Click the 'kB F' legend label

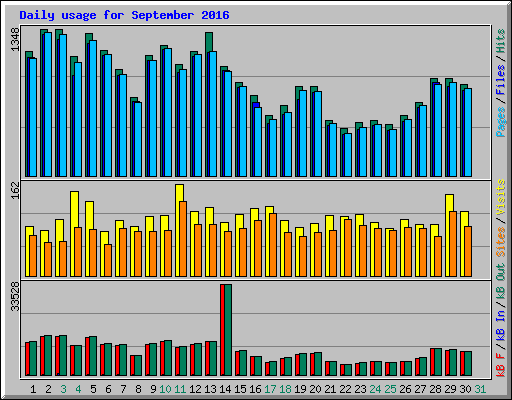[501, 364]
